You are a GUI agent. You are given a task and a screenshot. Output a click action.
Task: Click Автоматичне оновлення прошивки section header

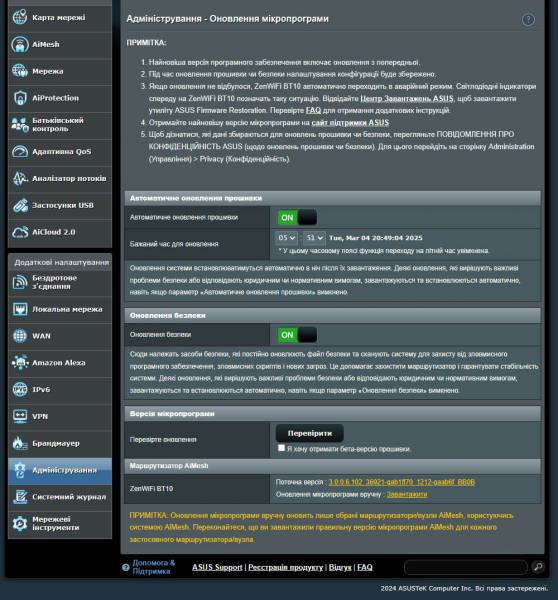point(332,198)
